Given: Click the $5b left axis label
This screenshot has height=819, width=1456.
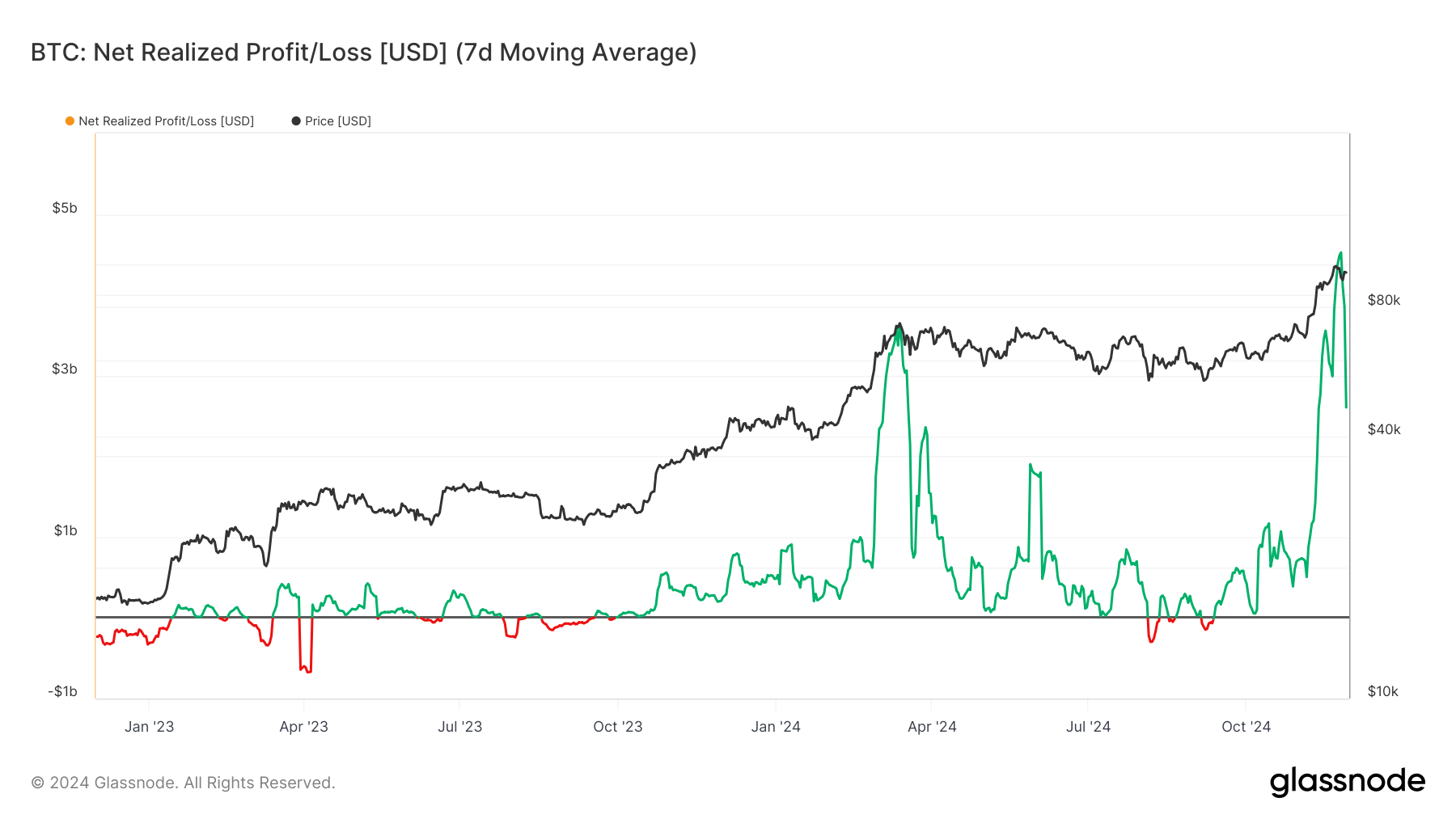Looking at the screenshot, I should [65, 208].
